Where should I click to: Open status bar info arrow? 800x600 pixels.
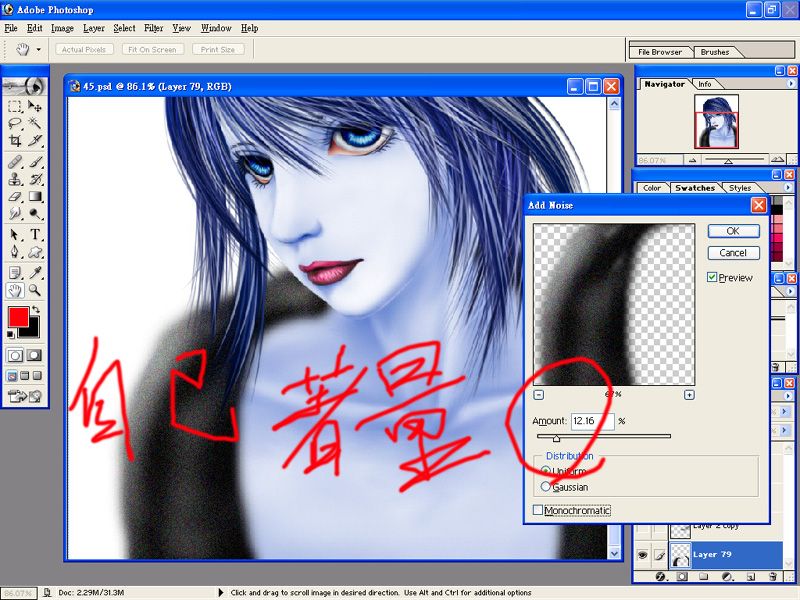[220, 592]
